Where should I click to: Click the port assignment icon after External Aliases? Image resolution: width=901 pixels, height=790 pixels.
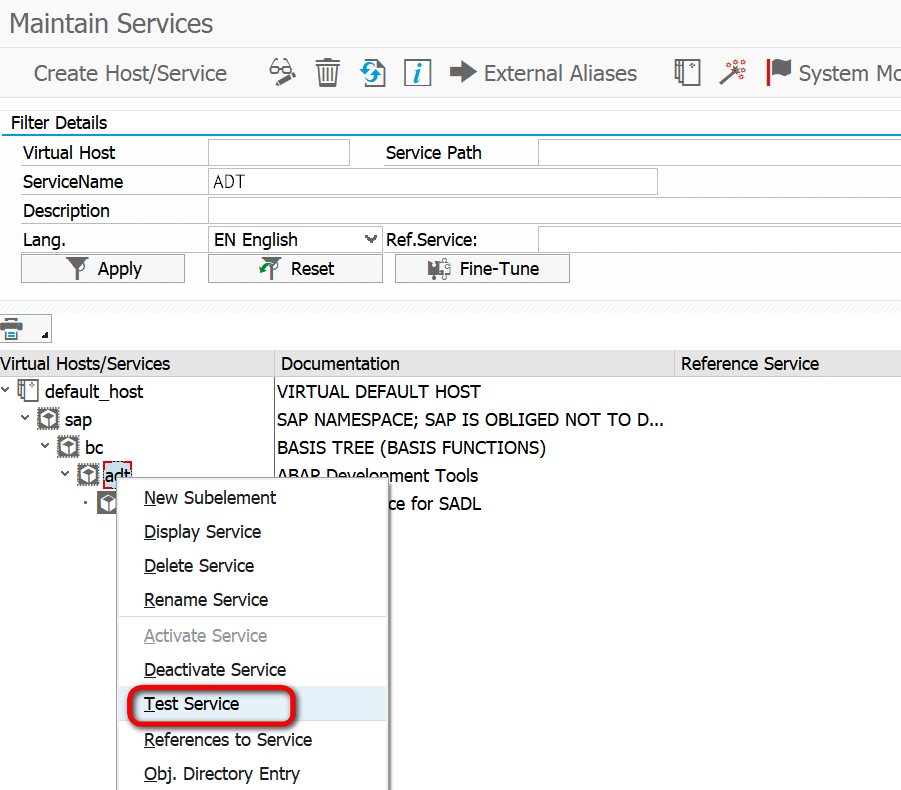point(687,72)
